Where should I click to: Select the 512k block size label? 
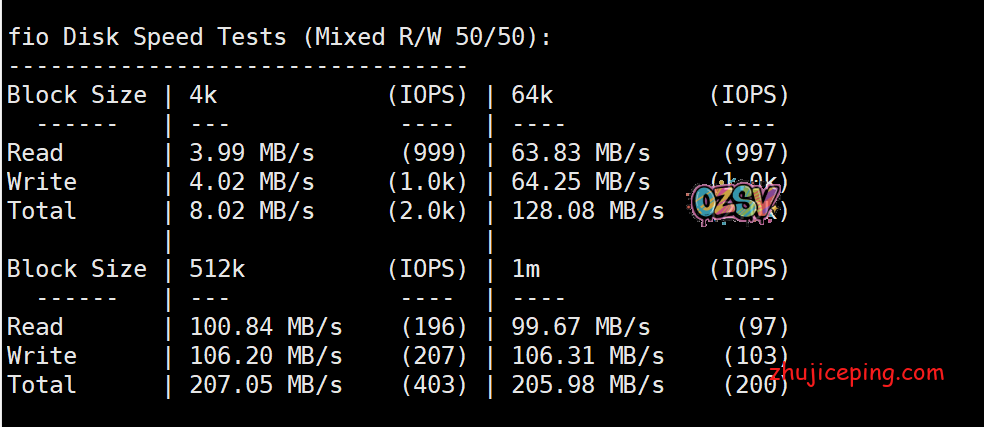(217, 269)
